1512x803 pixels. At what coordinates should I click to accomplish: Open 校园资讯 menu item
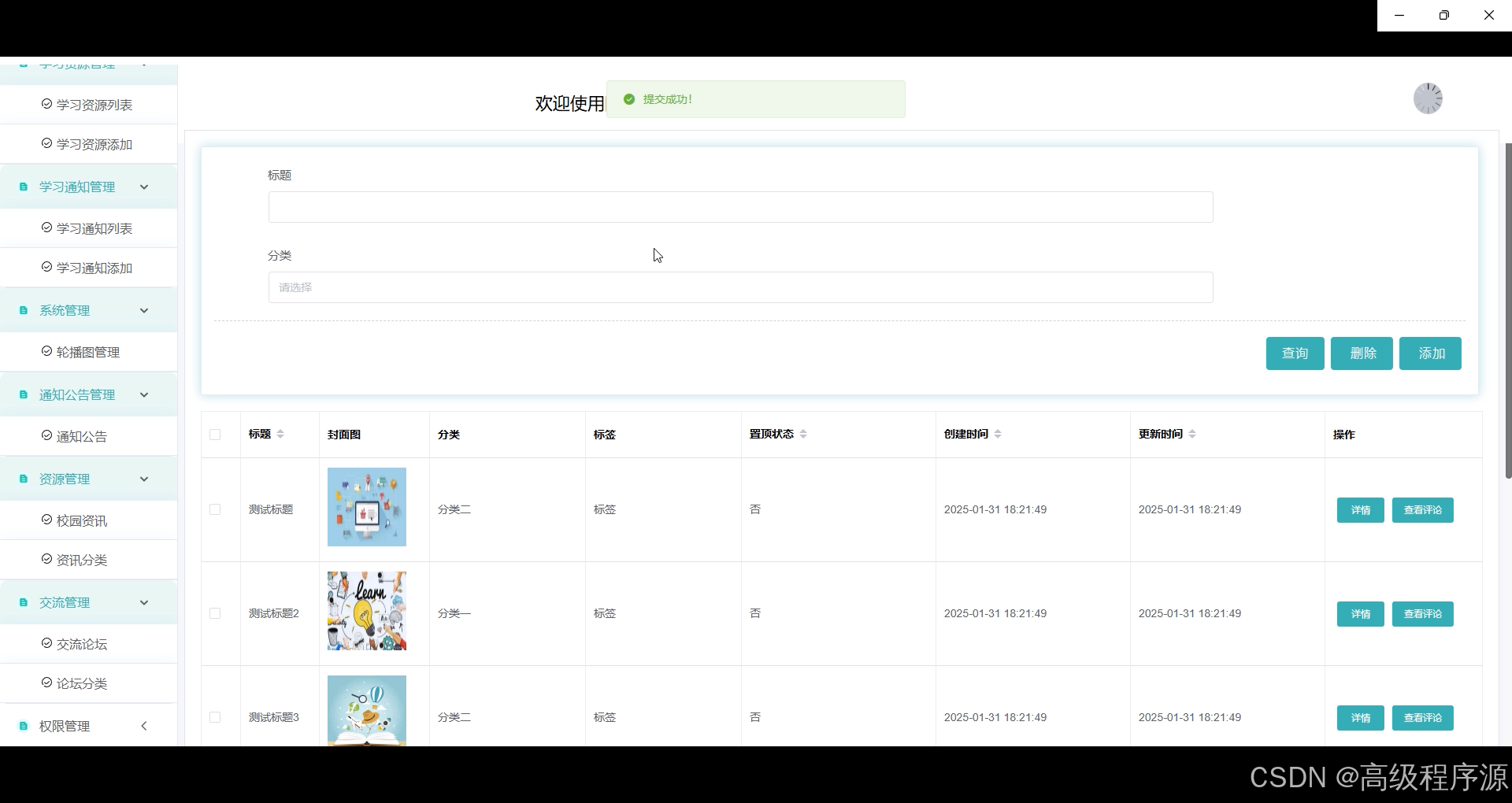click(x=88, y=520)
